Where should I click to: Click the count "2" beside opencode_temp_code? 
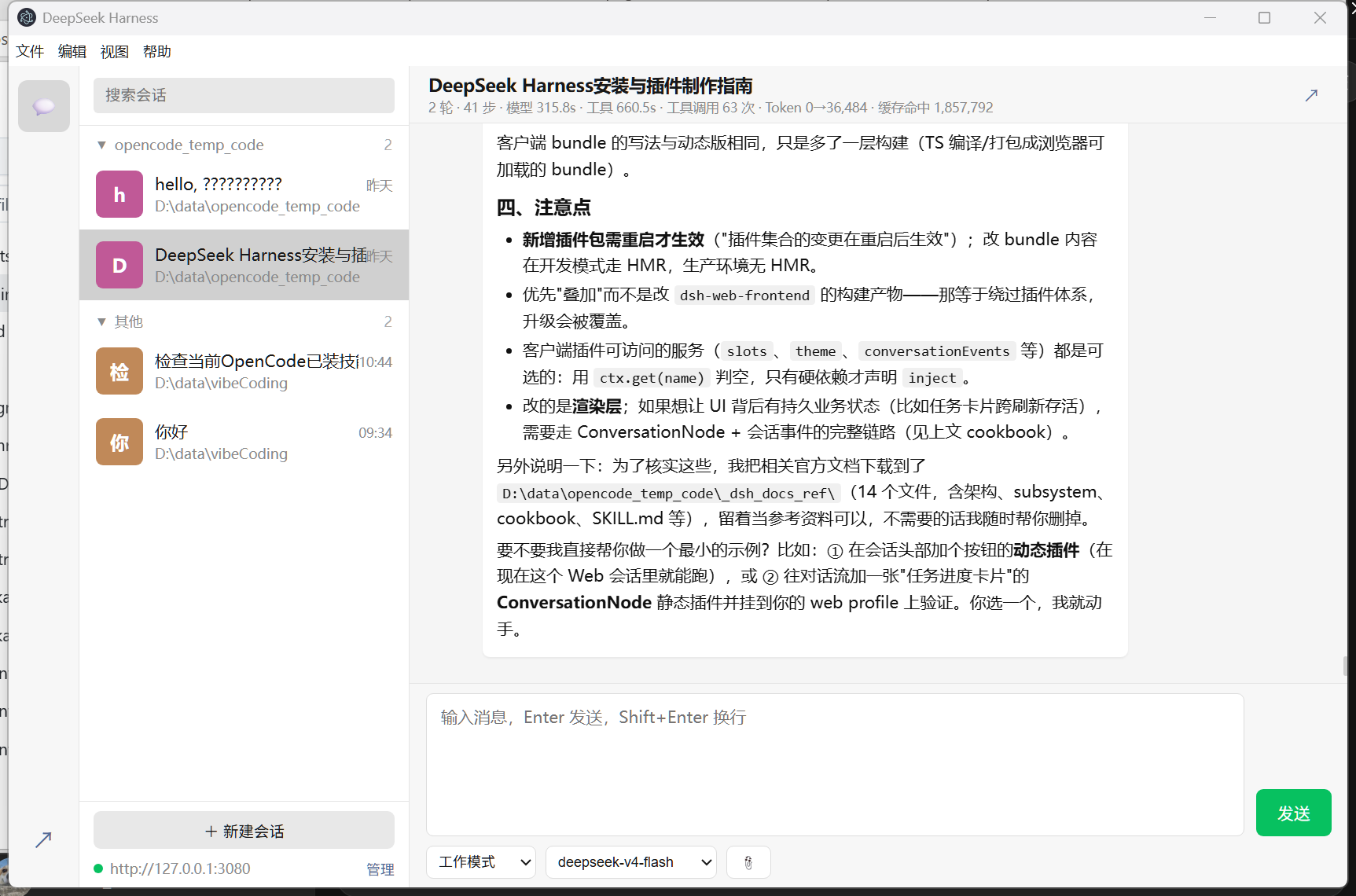pyautogui.click(x=388, y=145)
